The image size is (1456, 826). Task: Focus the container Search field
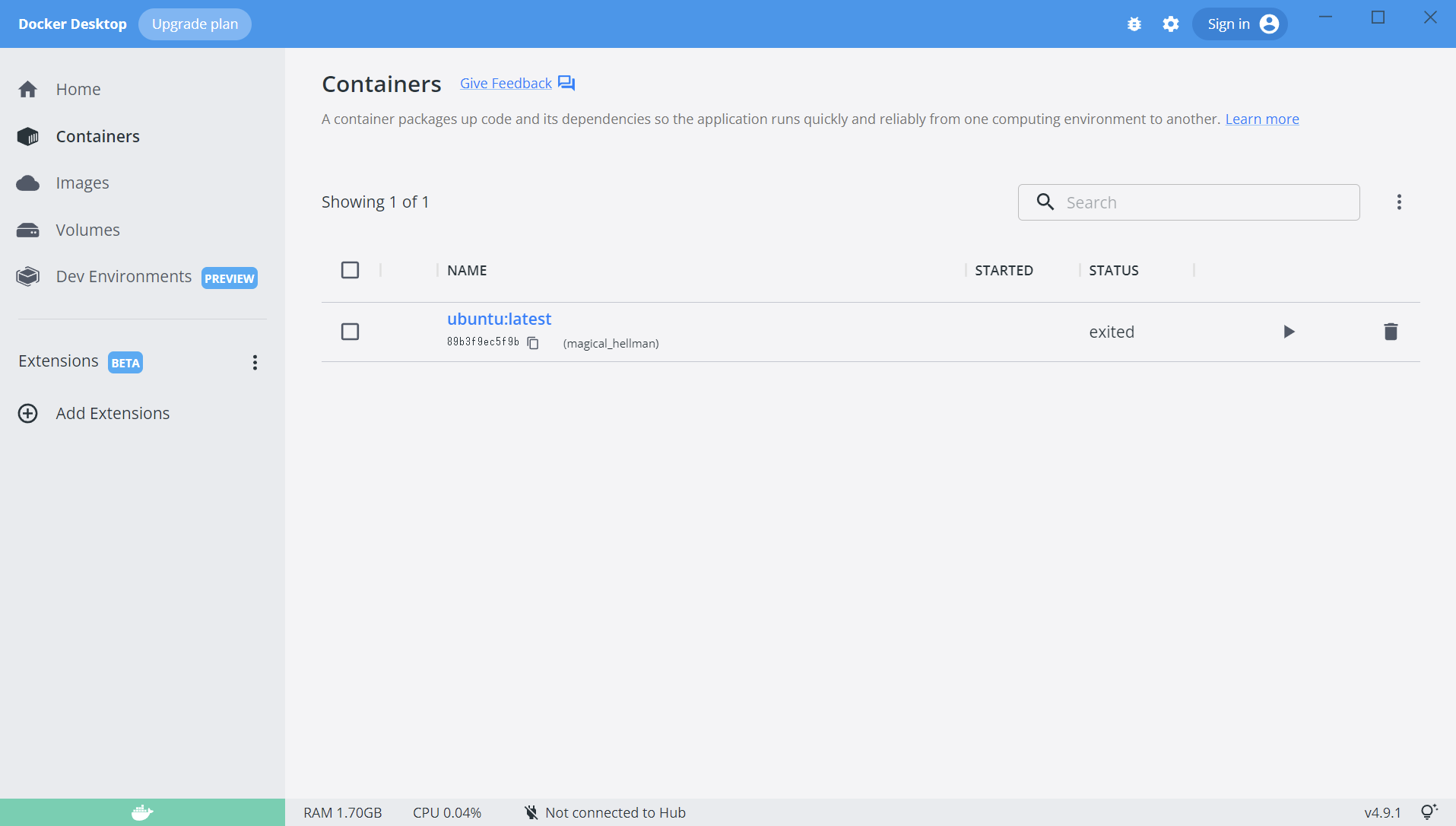point(1188,202)
